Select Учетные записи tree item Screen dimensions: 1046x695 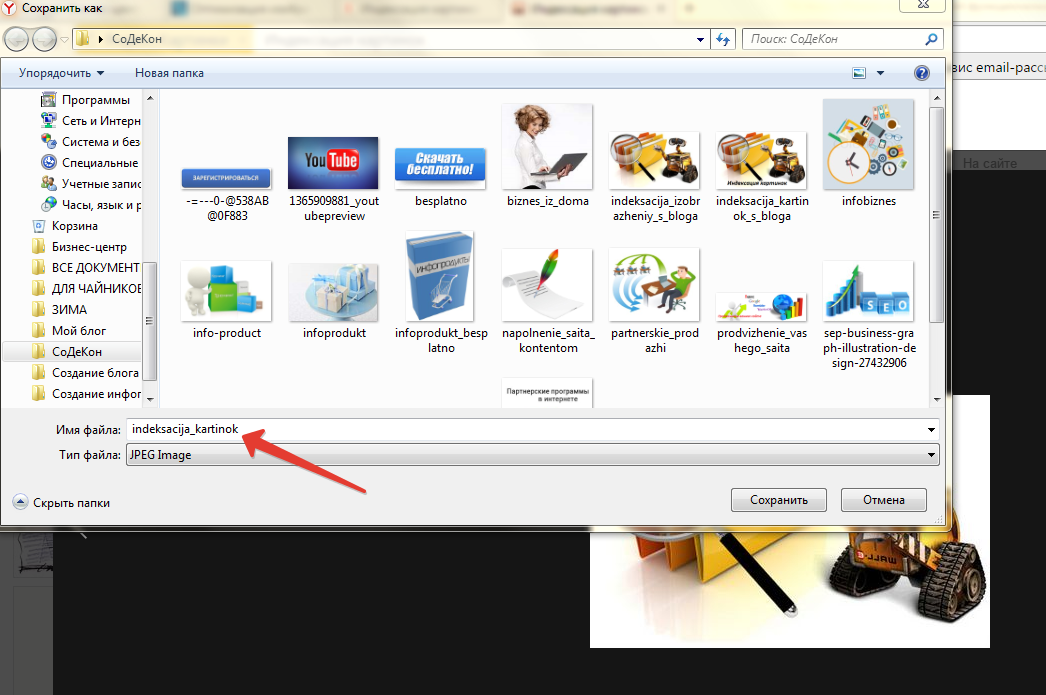point(89,183)
